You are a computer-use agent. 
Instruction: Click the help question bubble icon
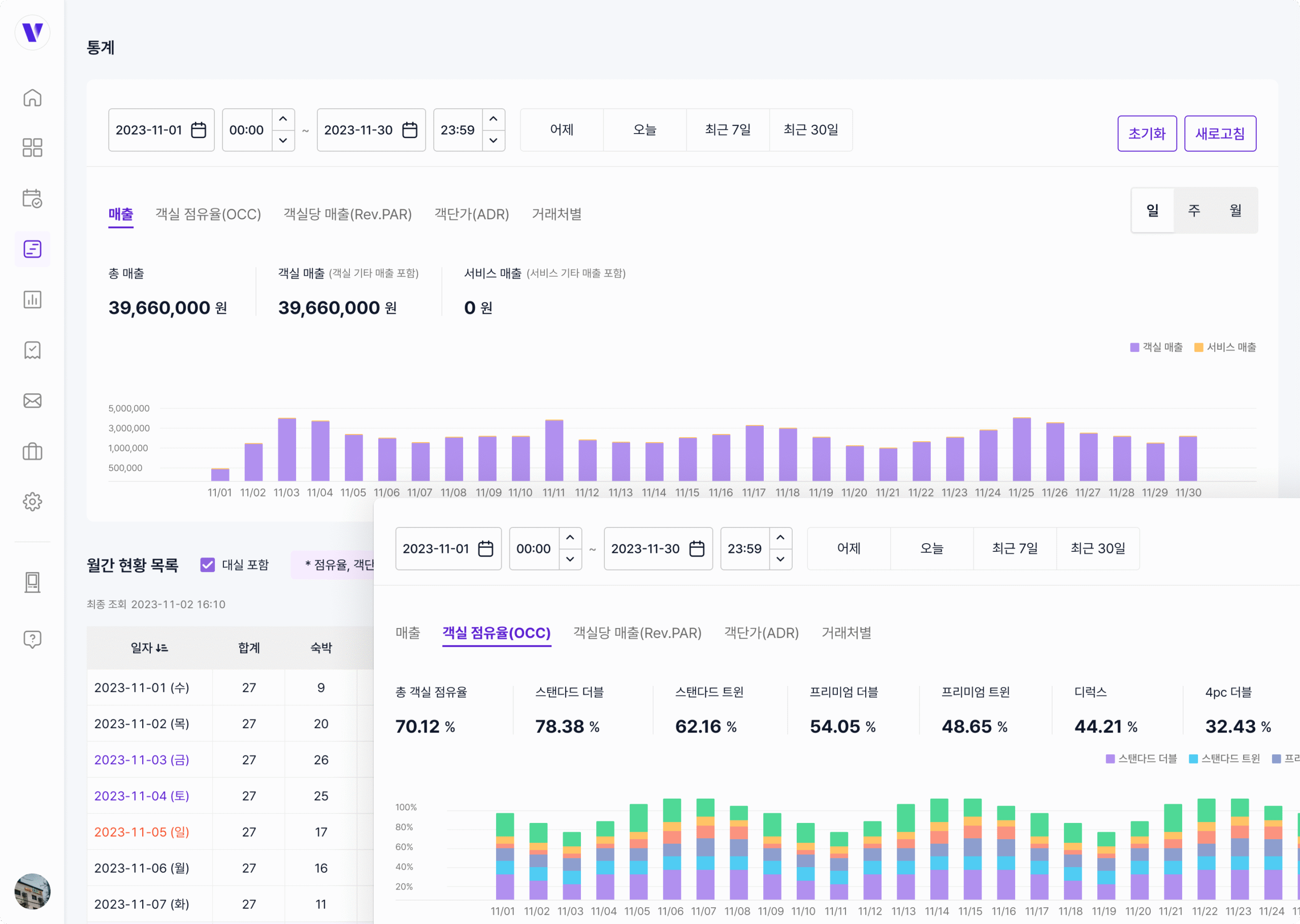(x=32, y=639)
